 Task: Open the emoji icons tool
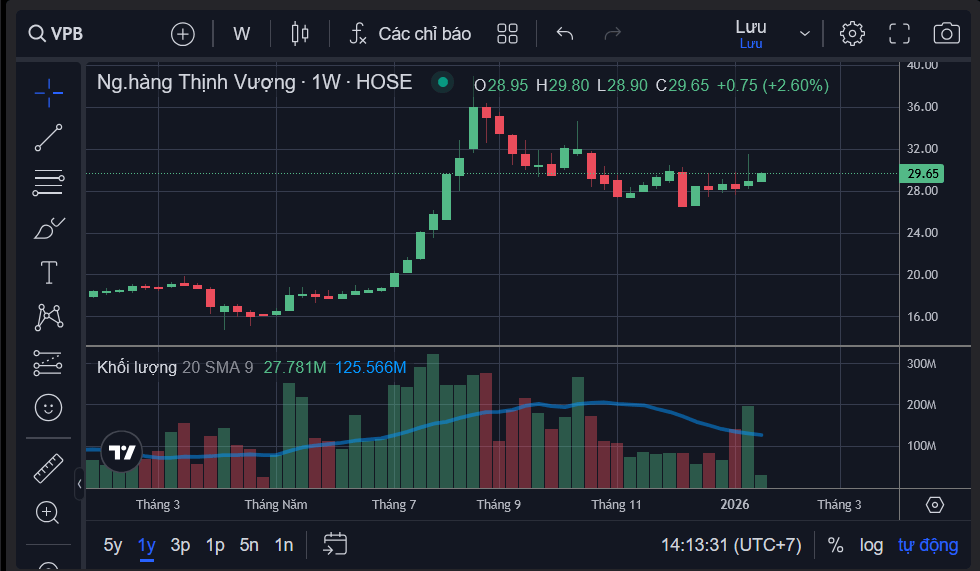coord(48,407)
